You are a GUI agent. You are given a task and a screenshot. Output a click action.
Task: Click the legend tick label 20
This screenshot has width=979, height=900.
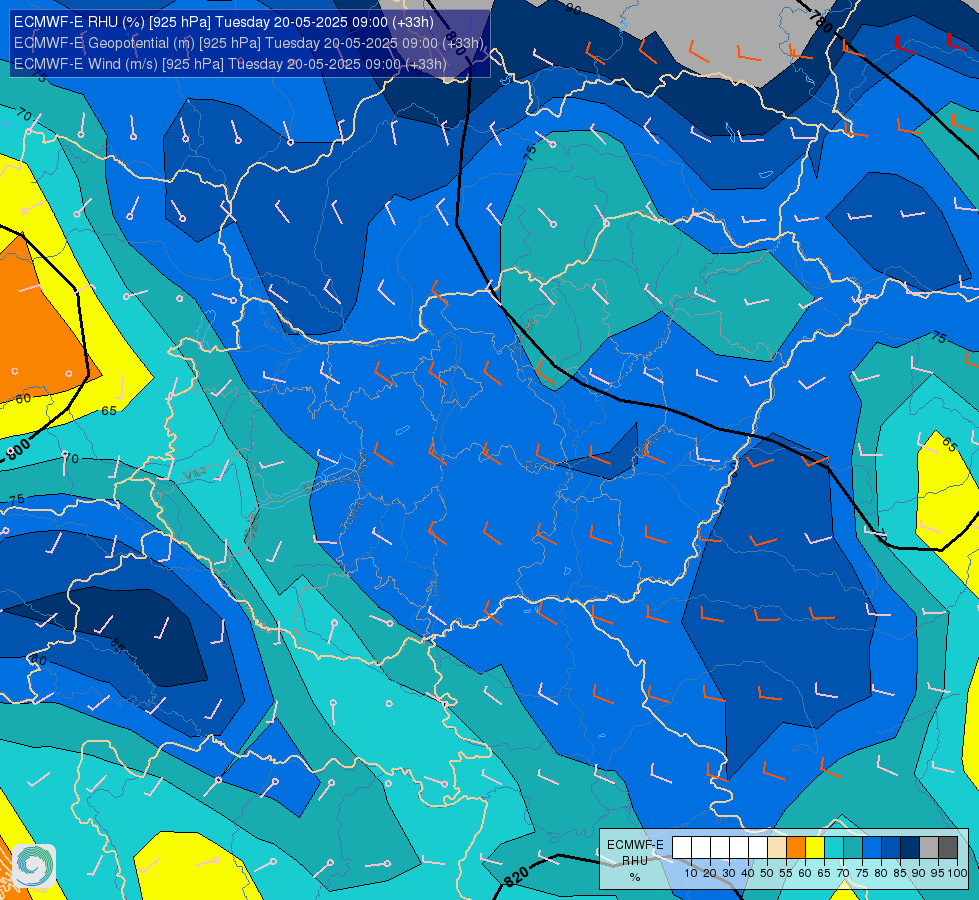[x=710, y=873]
